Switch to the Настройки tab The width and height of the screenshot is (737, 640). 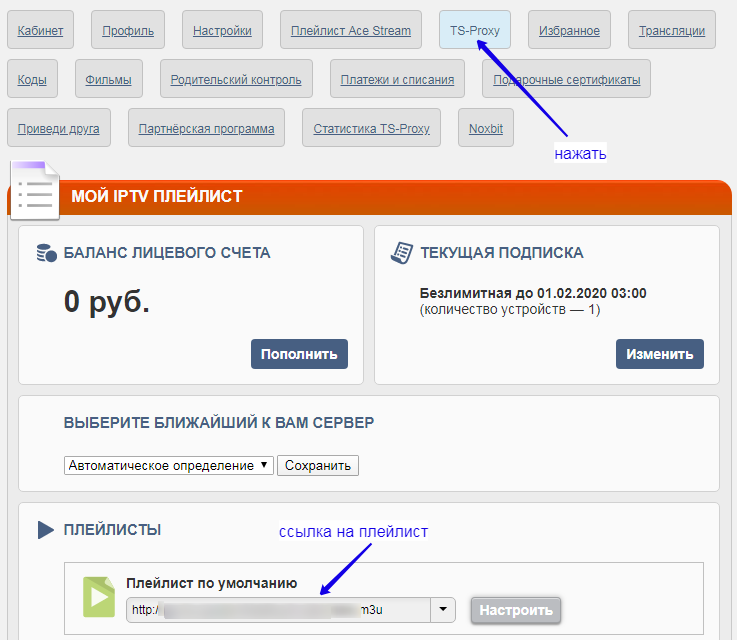pyautogui.click(x=223, y=30)
